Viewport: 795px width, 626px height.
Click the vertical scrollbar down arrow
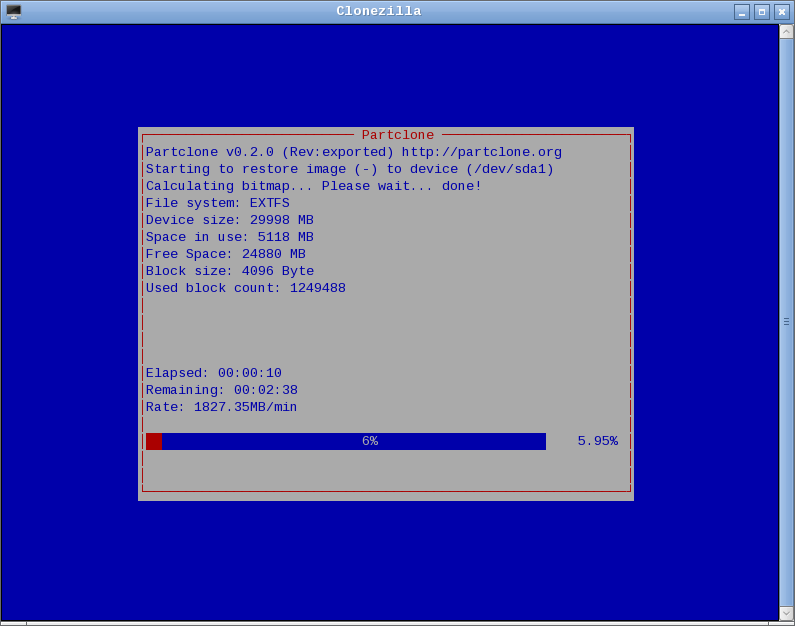point(786,613)
